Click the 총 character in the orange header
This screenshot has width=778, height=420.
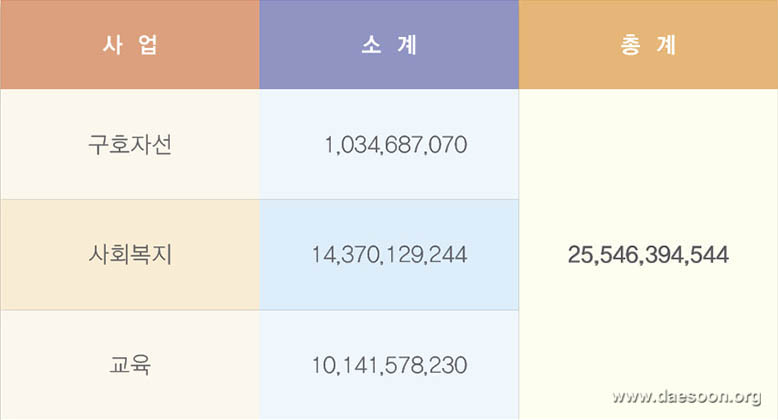631,45
